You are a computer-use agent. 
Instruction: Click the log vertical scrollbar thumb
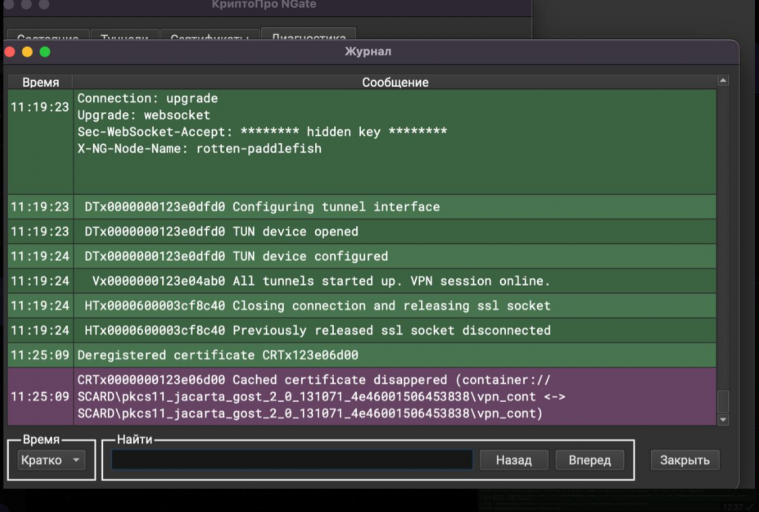click(x=723, y=401)
